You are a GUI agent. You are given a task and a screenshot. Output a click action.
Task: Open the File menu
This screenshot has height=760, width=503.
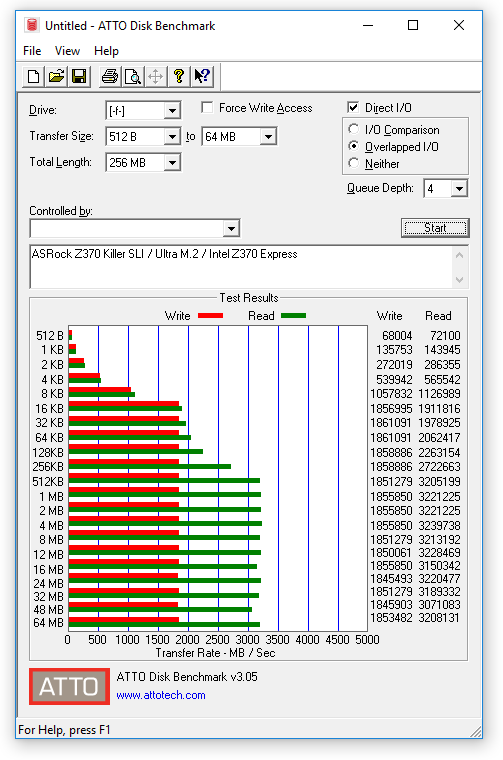coord(32,51)
